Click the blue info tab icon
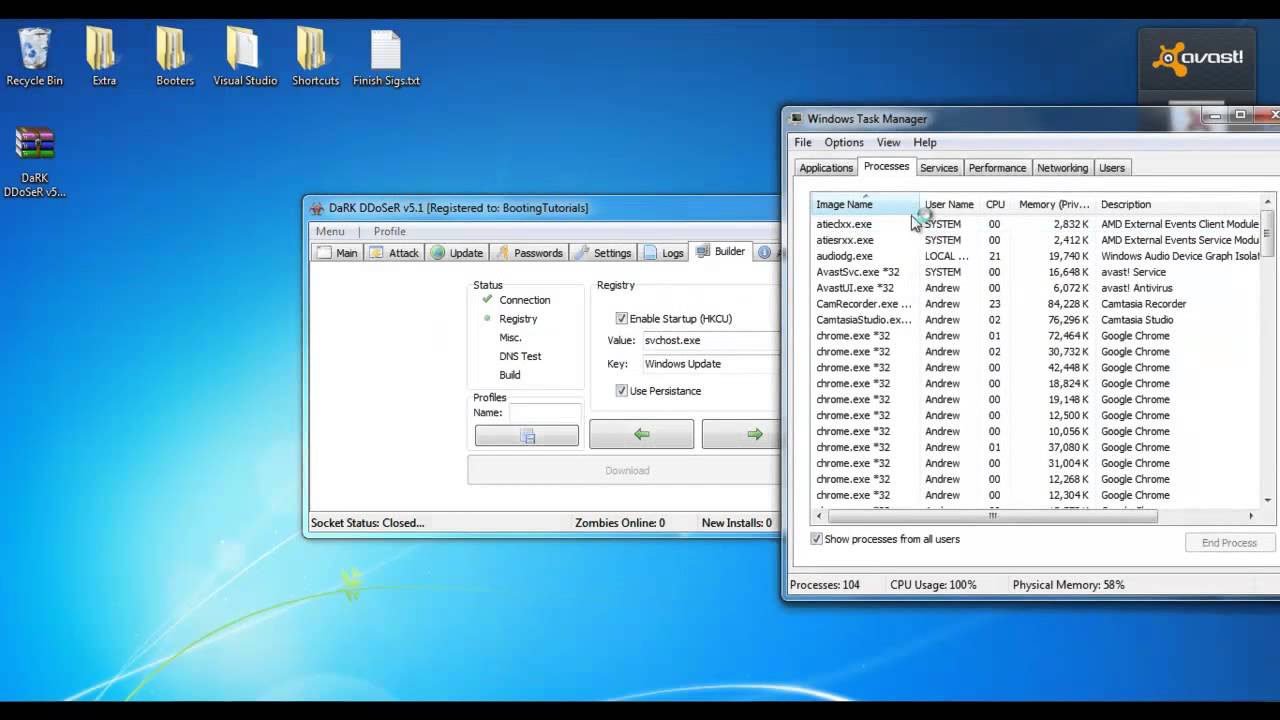 (765, 252)
